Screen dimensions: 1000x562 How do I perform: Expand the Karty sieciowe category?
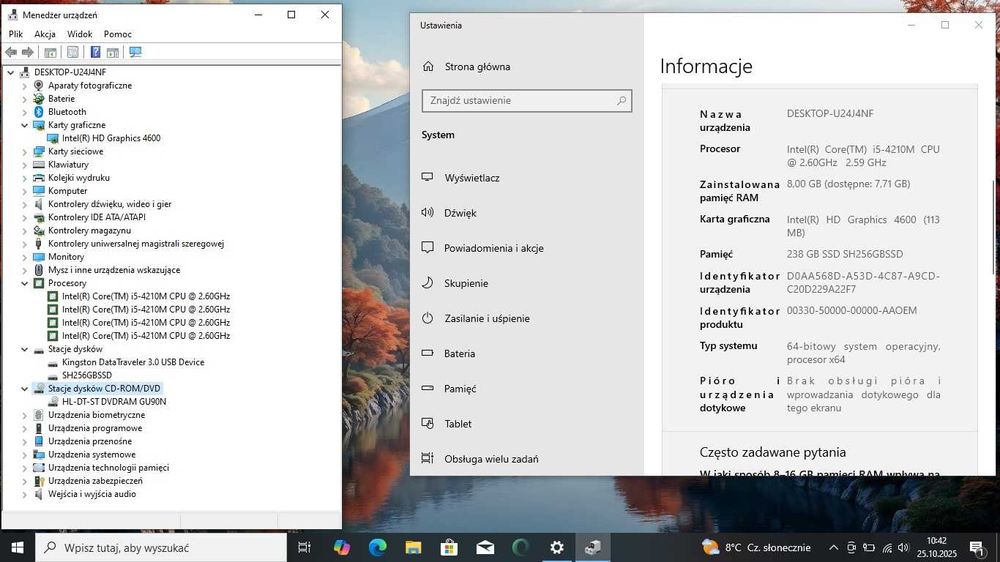click(x=24, y=151)
